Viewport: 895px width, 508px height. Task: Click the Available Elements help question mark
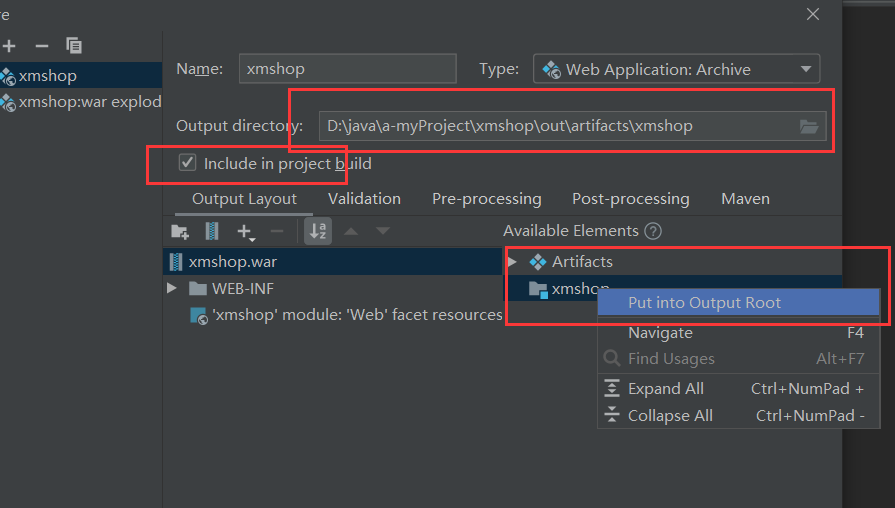click(653, 231)
